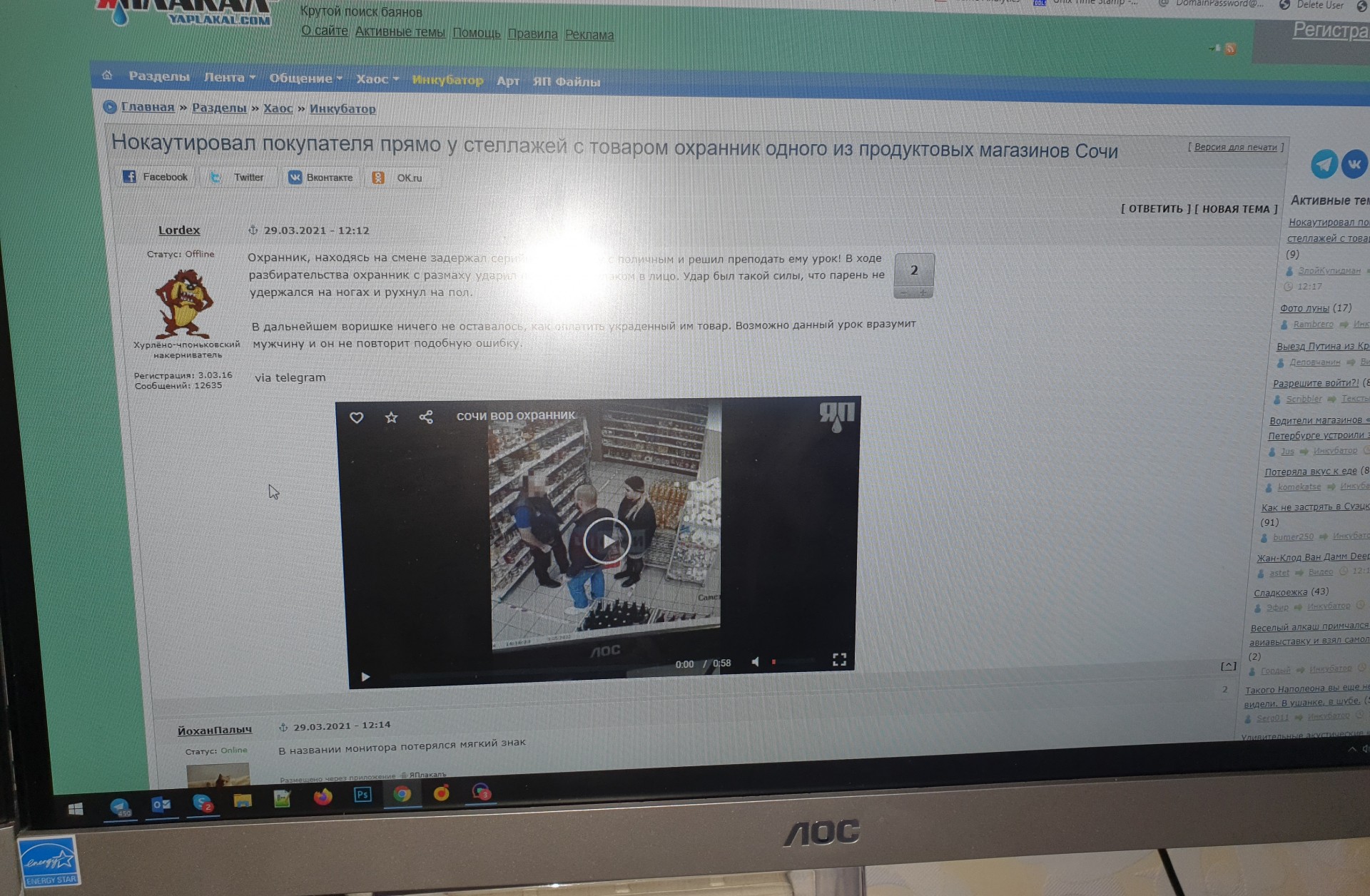Screen dimensions: 1370x896
Task: Open the RSS feed icon
Action: (1230, 49)
